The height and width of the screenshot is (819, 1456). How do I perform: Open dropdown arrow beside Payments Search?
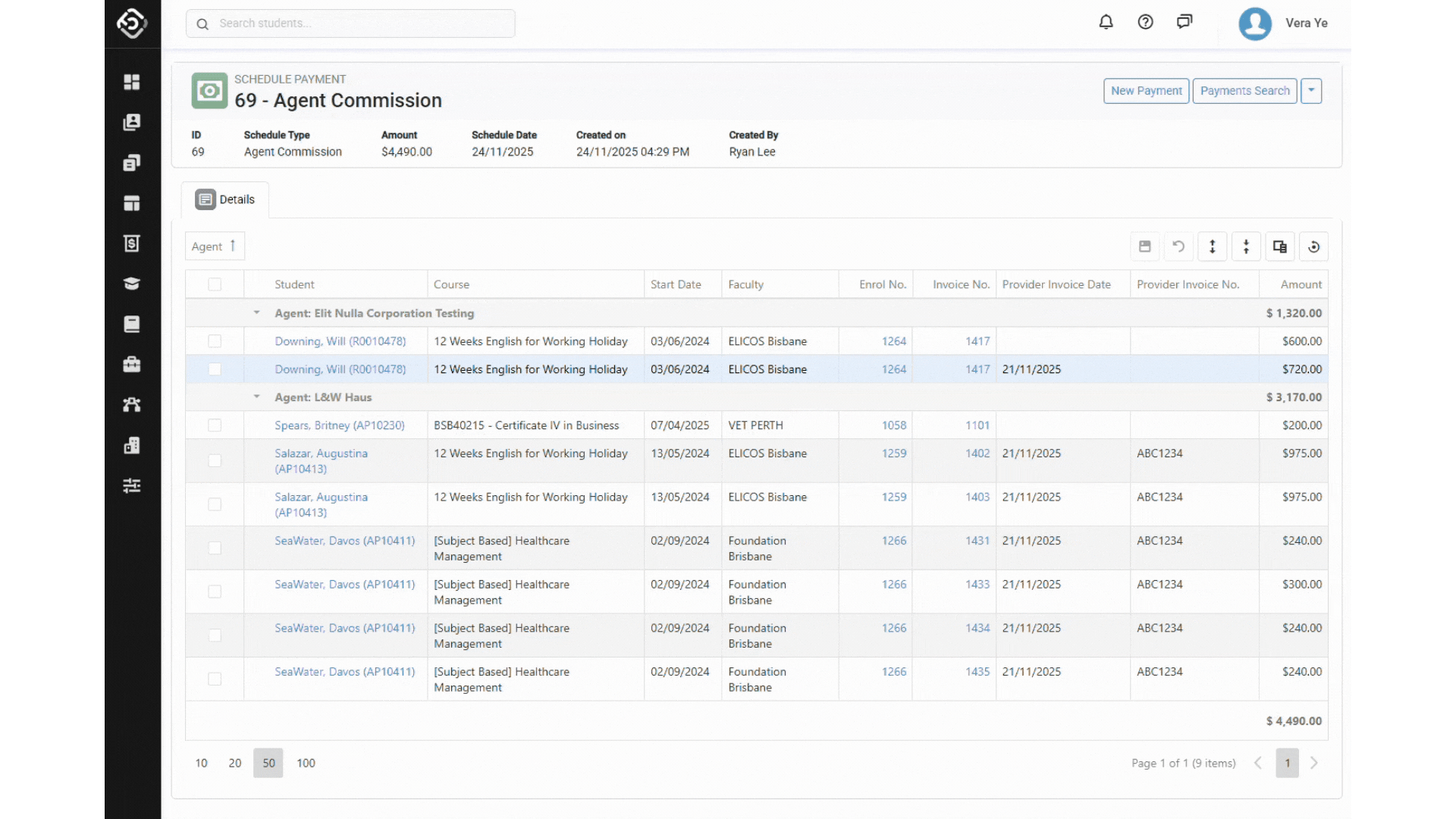click(x=1311, y=91)
